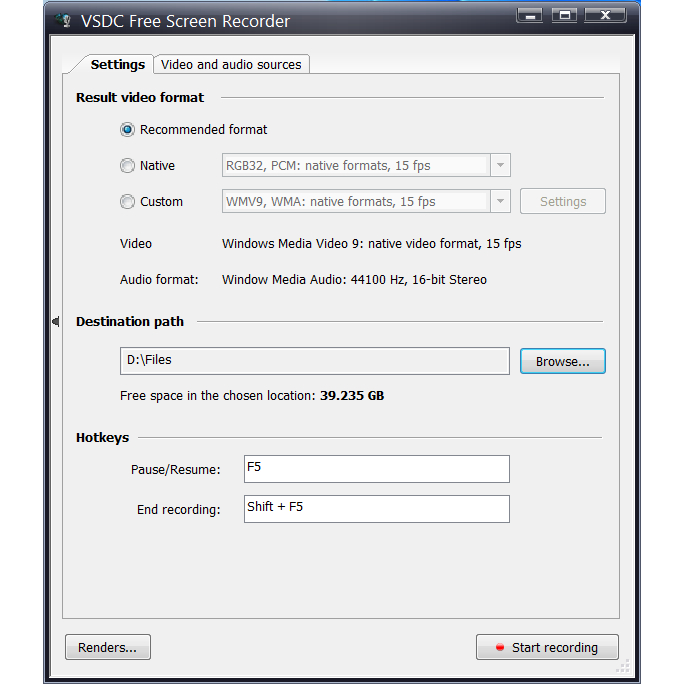Click the Start recording button
684x684 pixels.
(547, 648)
